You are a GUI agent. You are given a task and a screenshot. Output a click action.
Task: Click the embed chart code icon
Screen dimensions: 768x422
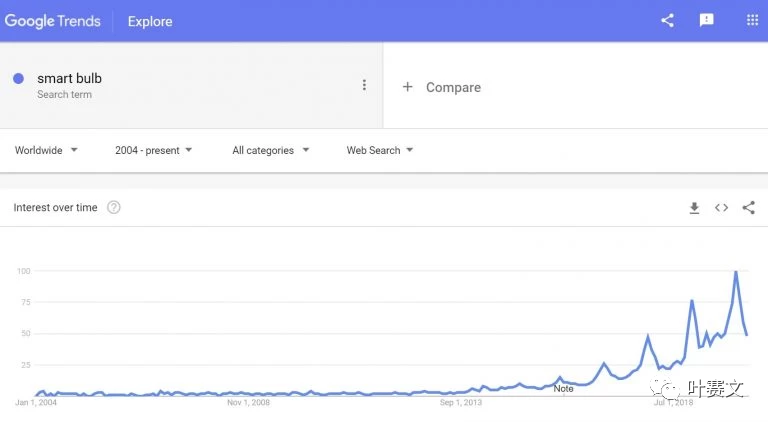click(721, 208)
